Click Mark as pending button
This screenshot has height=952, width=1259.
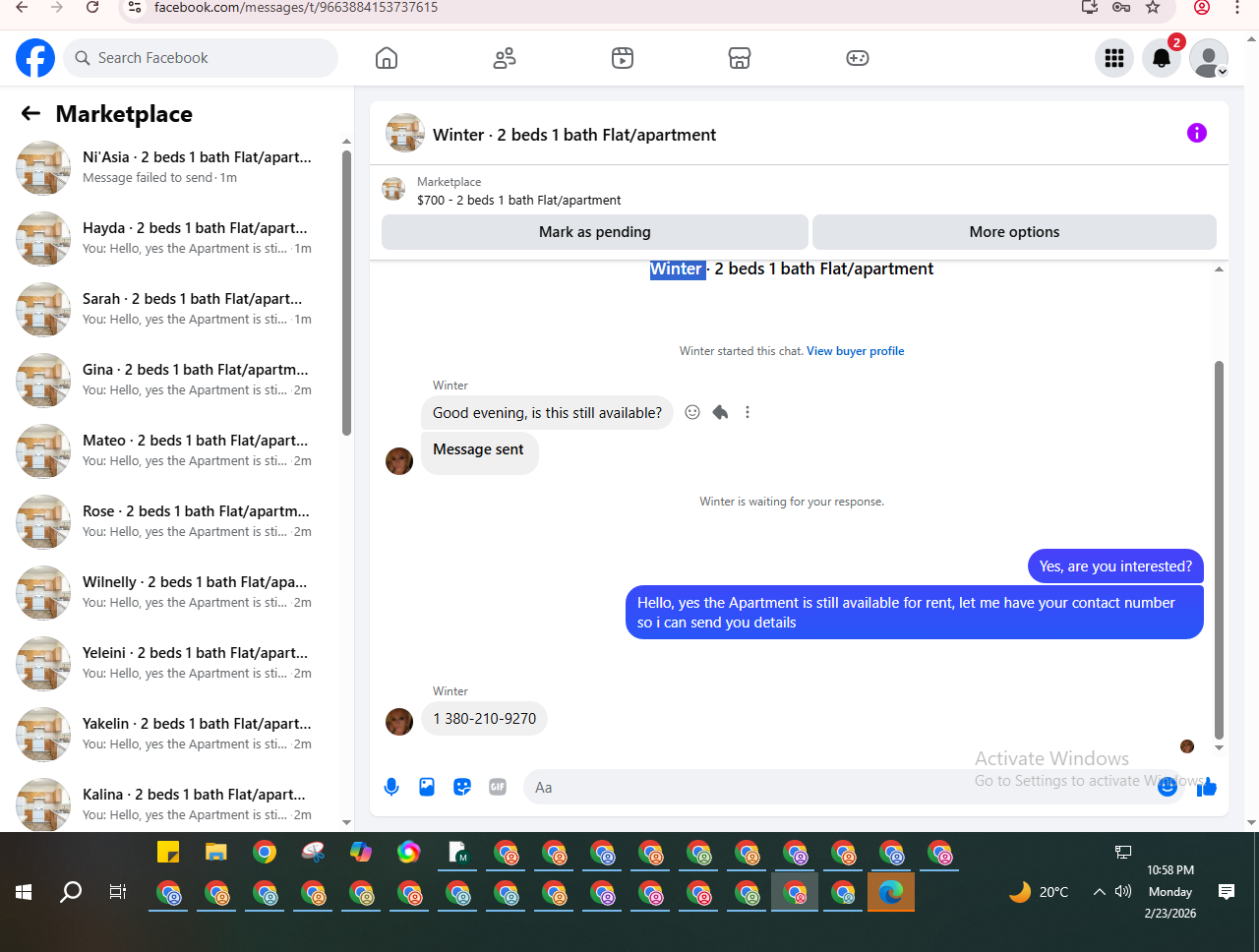point(595,232)
